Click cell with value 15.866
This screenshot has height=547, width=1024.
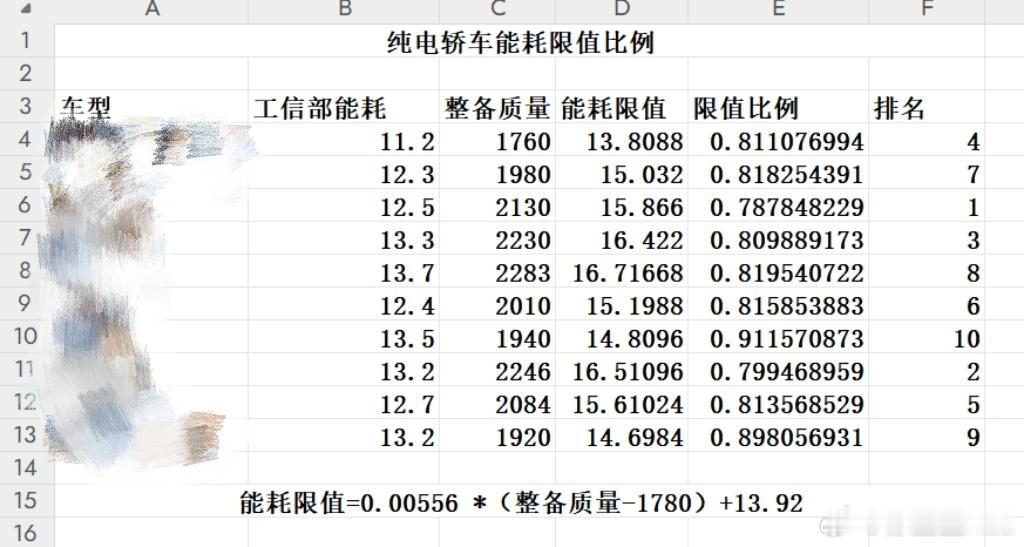622,207
